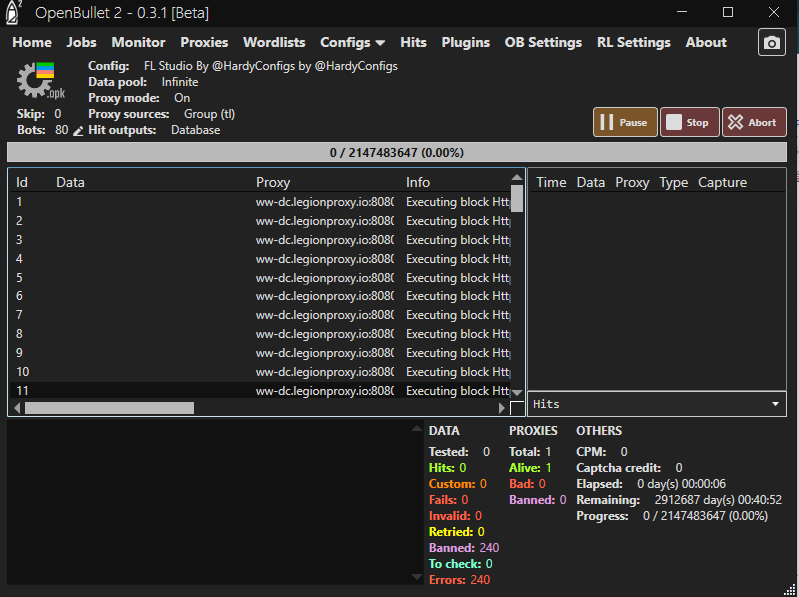Click the hits Type column header
This screenshot has width=799, height=597.
point(674,182)
